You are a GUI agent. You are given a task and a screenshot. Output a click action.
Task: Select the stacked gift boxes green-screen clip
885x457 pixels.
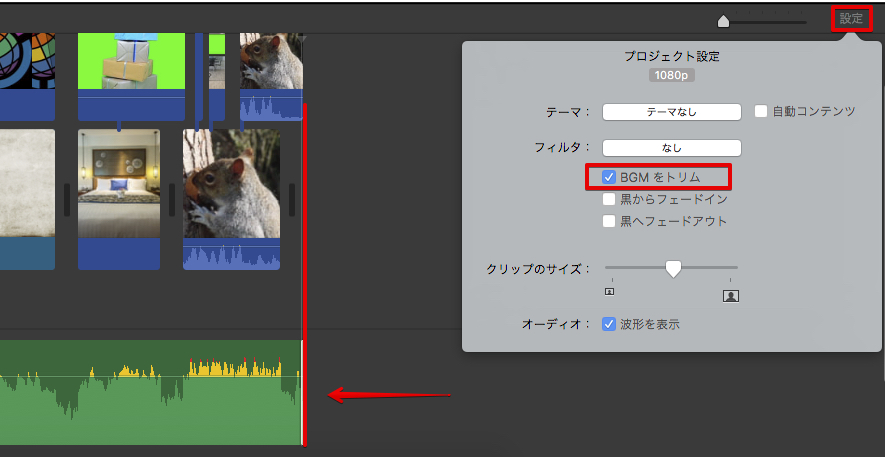tap(132, 61)
